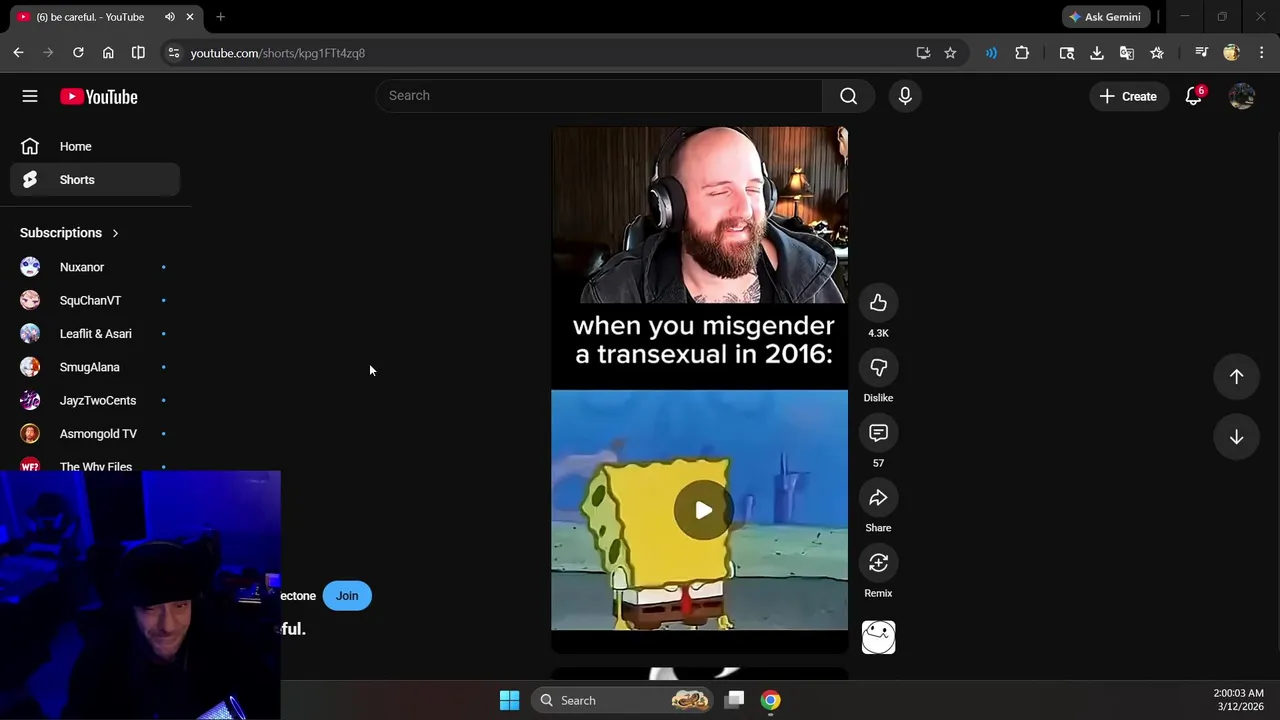The height and width of the screenshot is (720, 1280).
Task: Click the browser address bar URL
Action: point(278,53)
